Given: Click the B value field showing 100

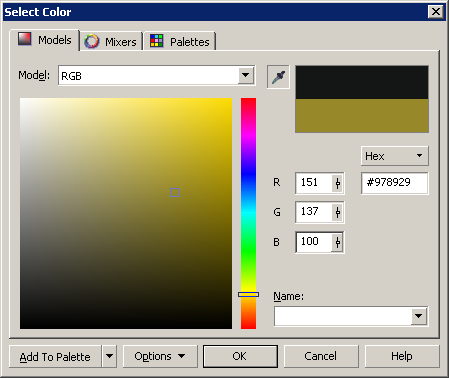Looking at the screenshot, I should pos(314,242).
